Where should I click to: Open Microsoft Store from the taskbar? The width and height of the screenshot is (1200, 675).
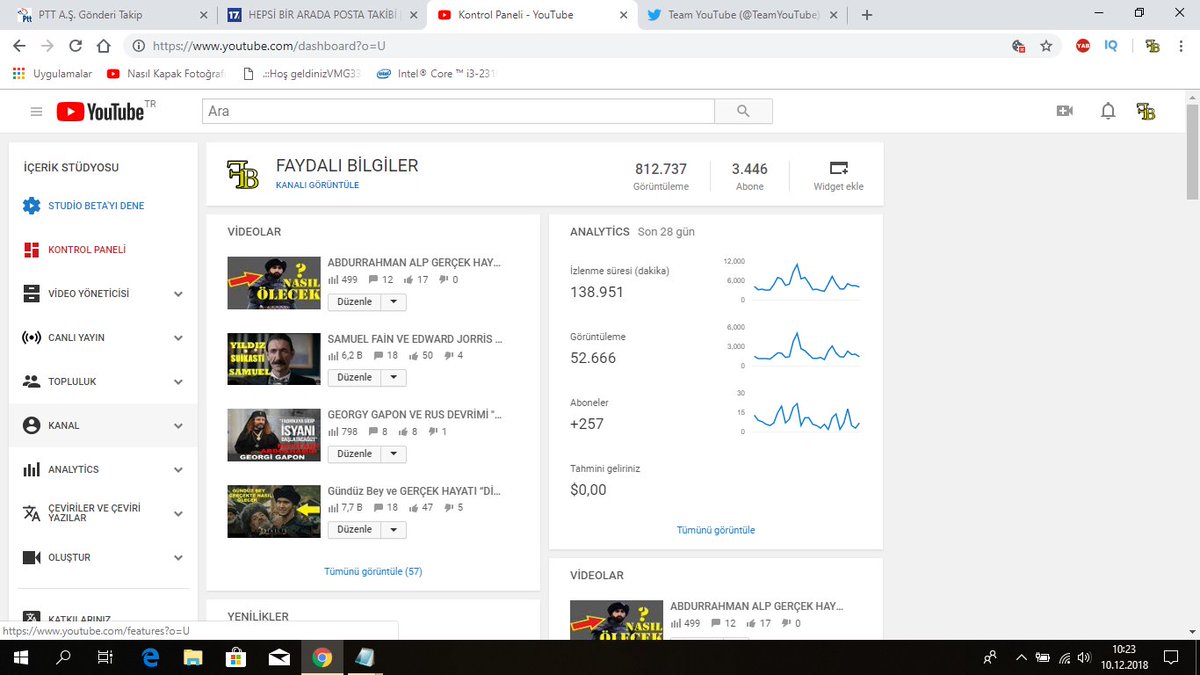[x=236, y=657]
